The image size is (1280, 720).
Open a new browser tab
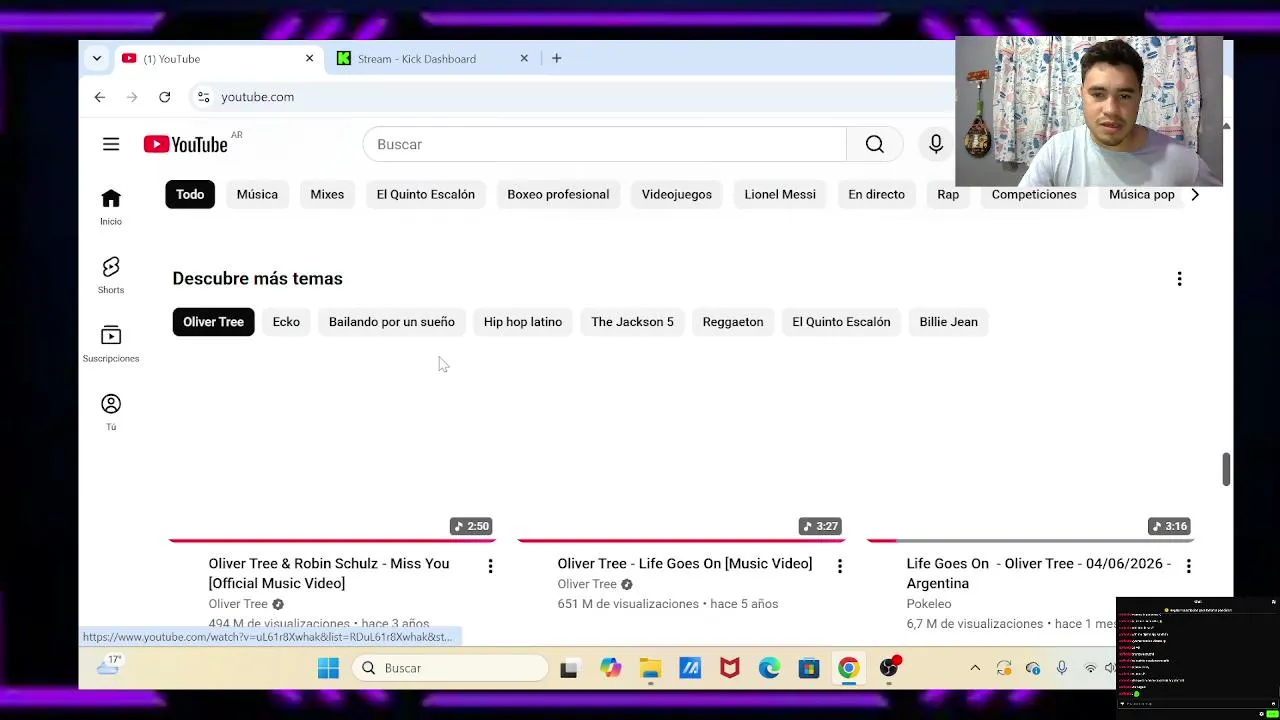coord(557,59)
